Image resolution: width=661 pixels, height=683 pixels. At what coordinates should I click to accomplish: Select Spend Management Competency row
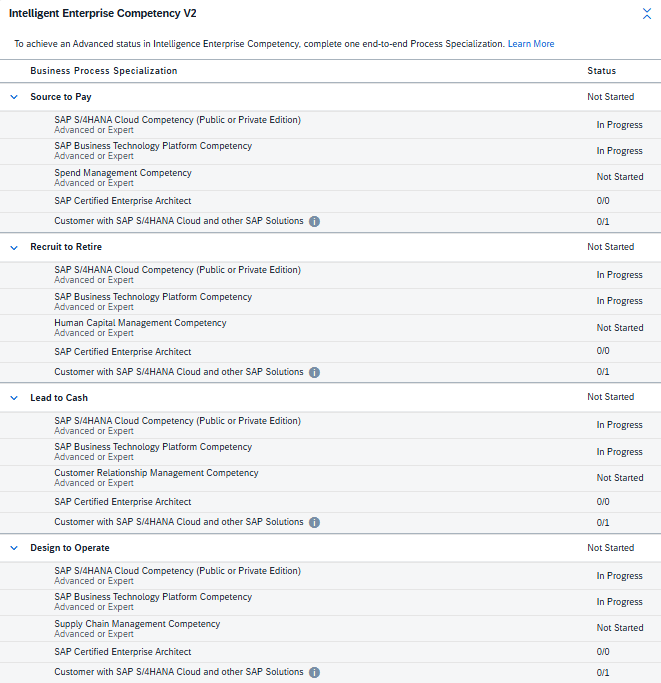(x=123, y=173)
